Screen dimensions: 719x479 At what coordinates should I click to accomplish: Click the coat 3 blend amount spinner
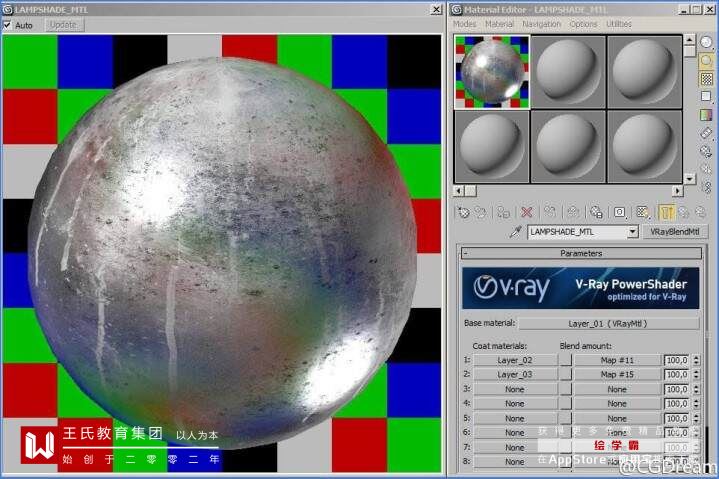point(696,389)
